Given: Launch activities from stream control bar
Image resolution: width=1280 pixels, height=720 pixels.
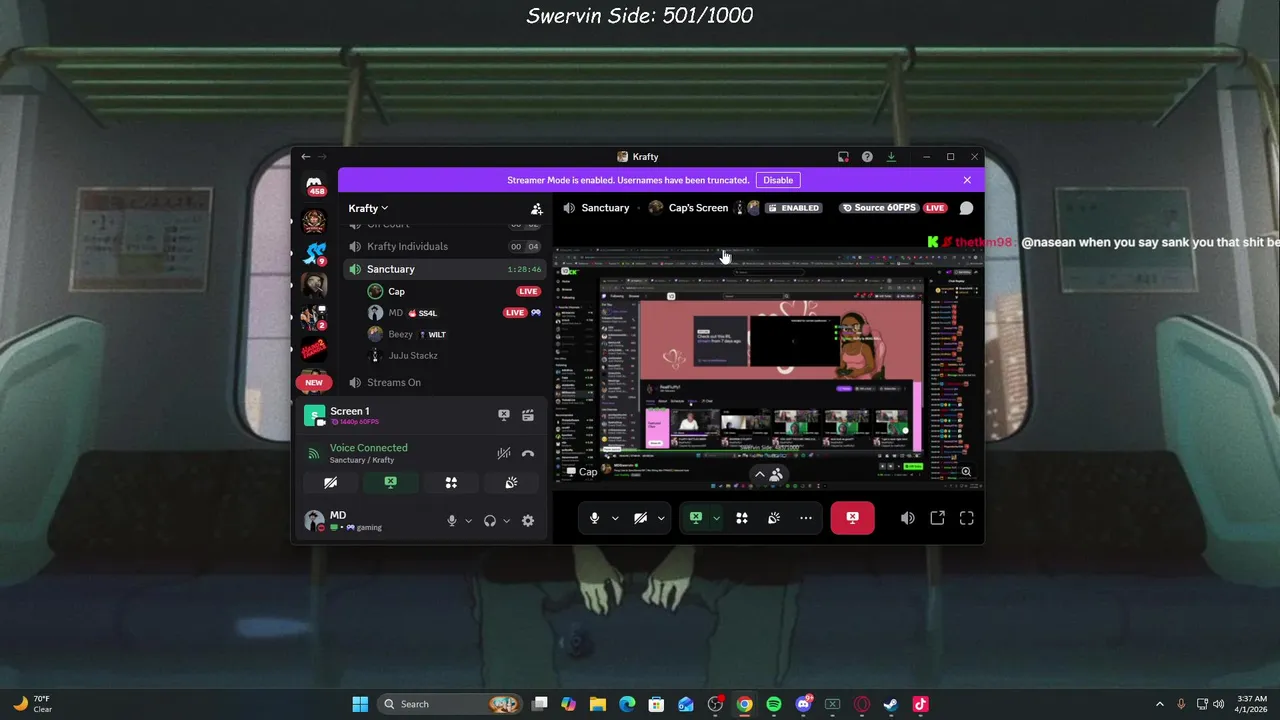Looking at the screenshot, I should (742, 518).
